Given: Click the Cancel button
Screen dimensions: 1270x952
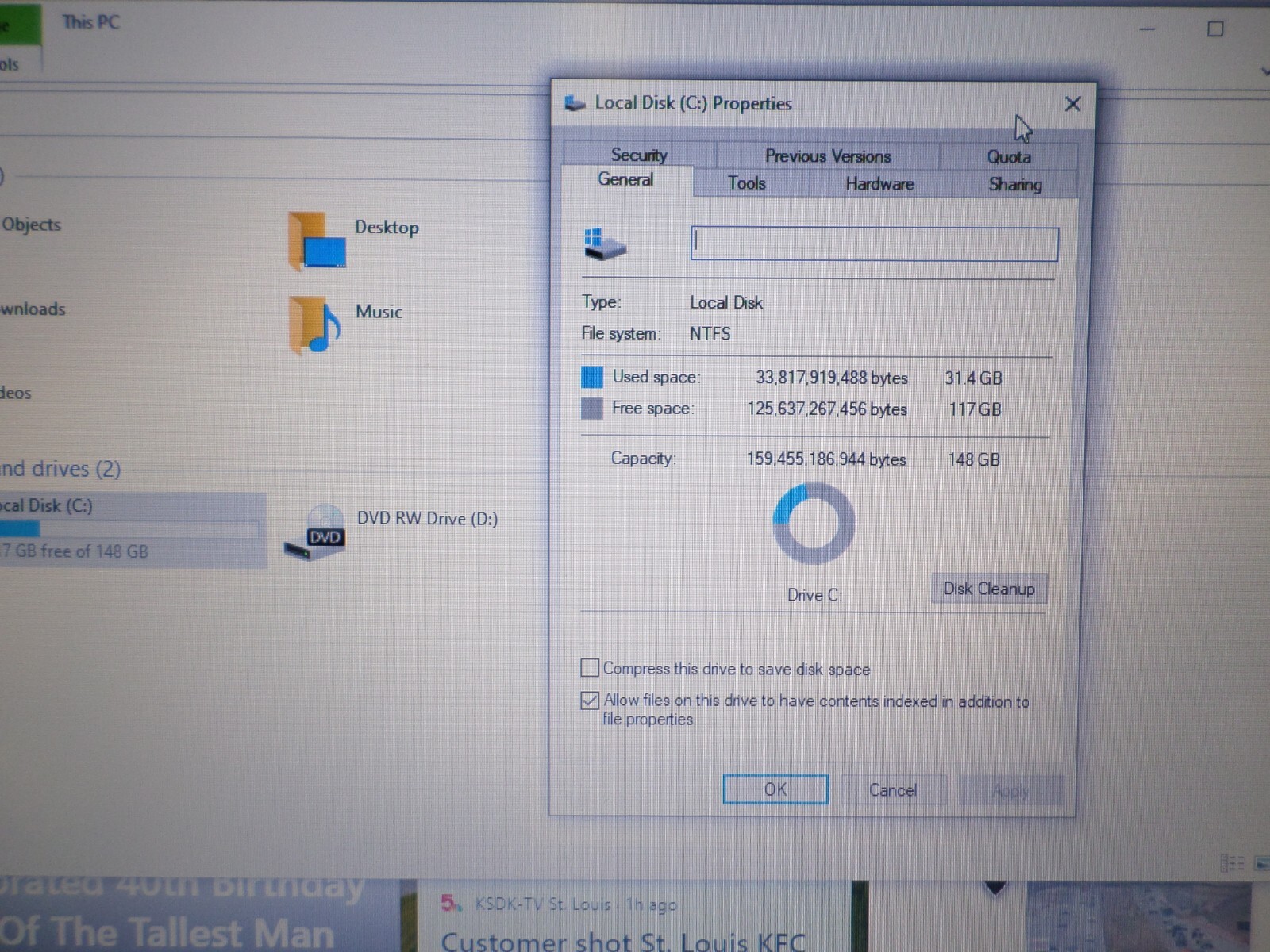Looking at the screenshot, I should pyautogui.click(x=893, y=790).
